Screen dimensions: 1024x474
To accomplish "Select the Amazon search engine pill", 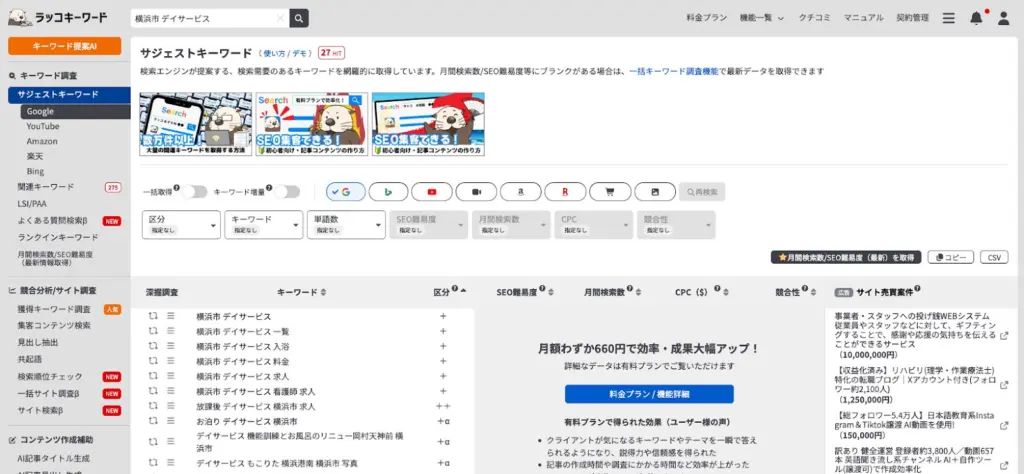I will [520, 192].
